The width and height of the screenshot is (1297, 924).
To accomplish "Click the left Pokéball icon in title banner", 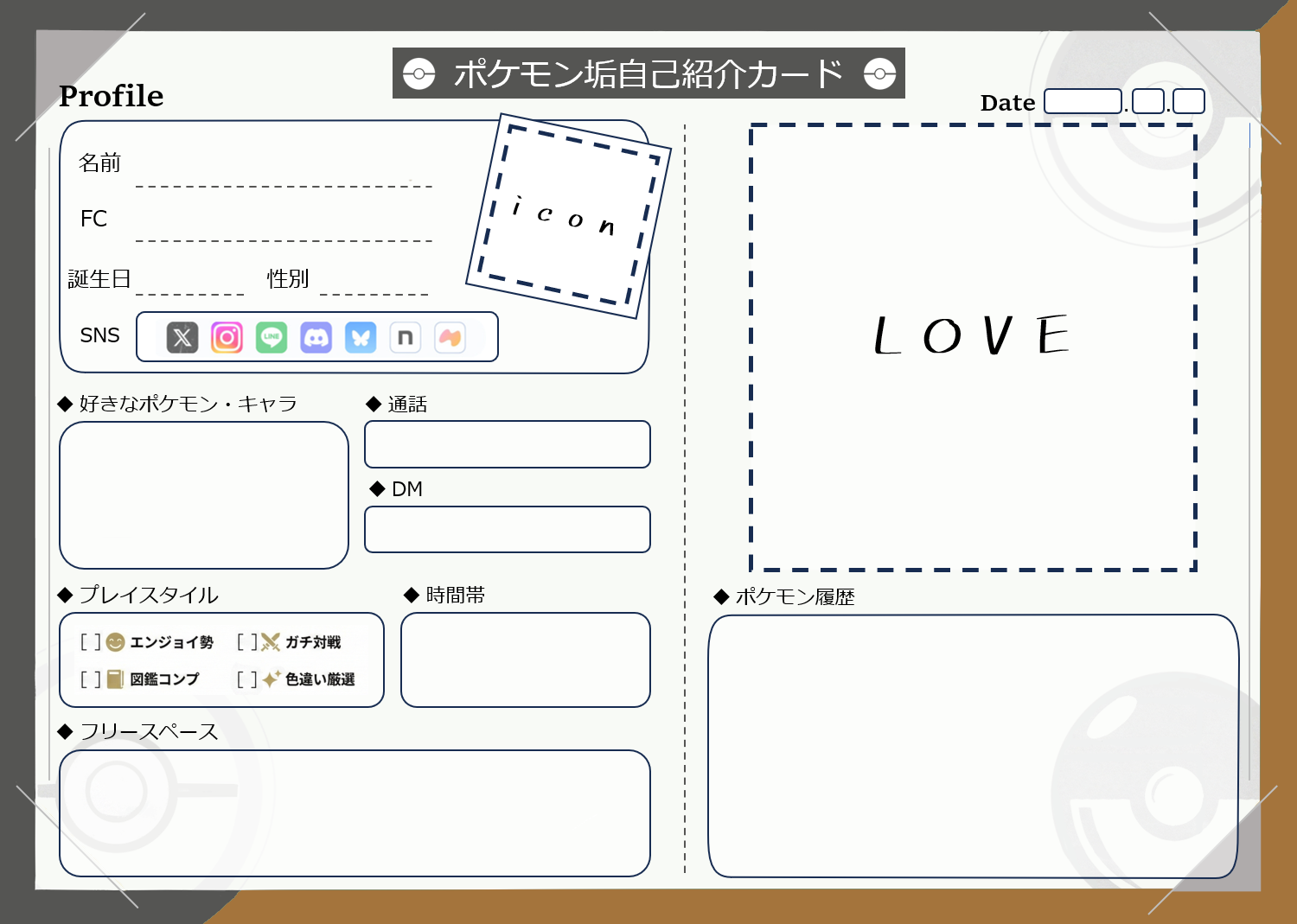I will [x=419, y=73].
